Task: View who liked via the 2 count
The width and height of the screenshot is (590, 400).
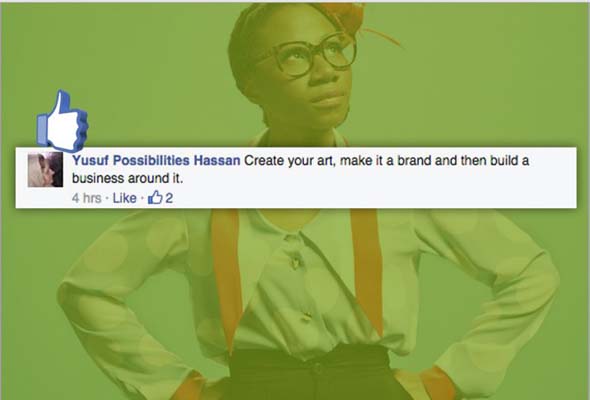Action: click(169, 198)
